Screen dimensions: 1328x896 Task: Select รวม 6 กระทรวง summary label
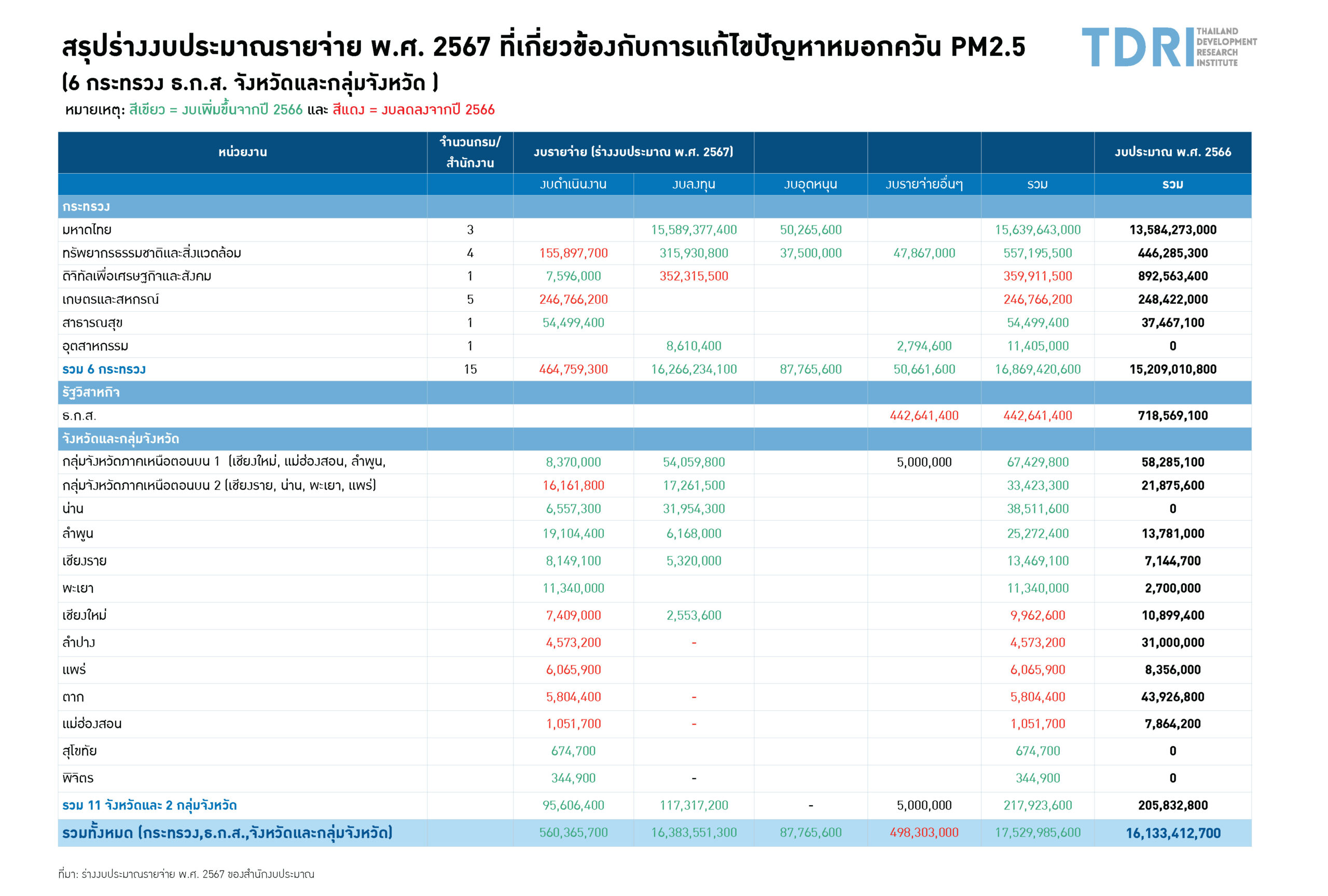pyautogui.click(x=104, y=370)
